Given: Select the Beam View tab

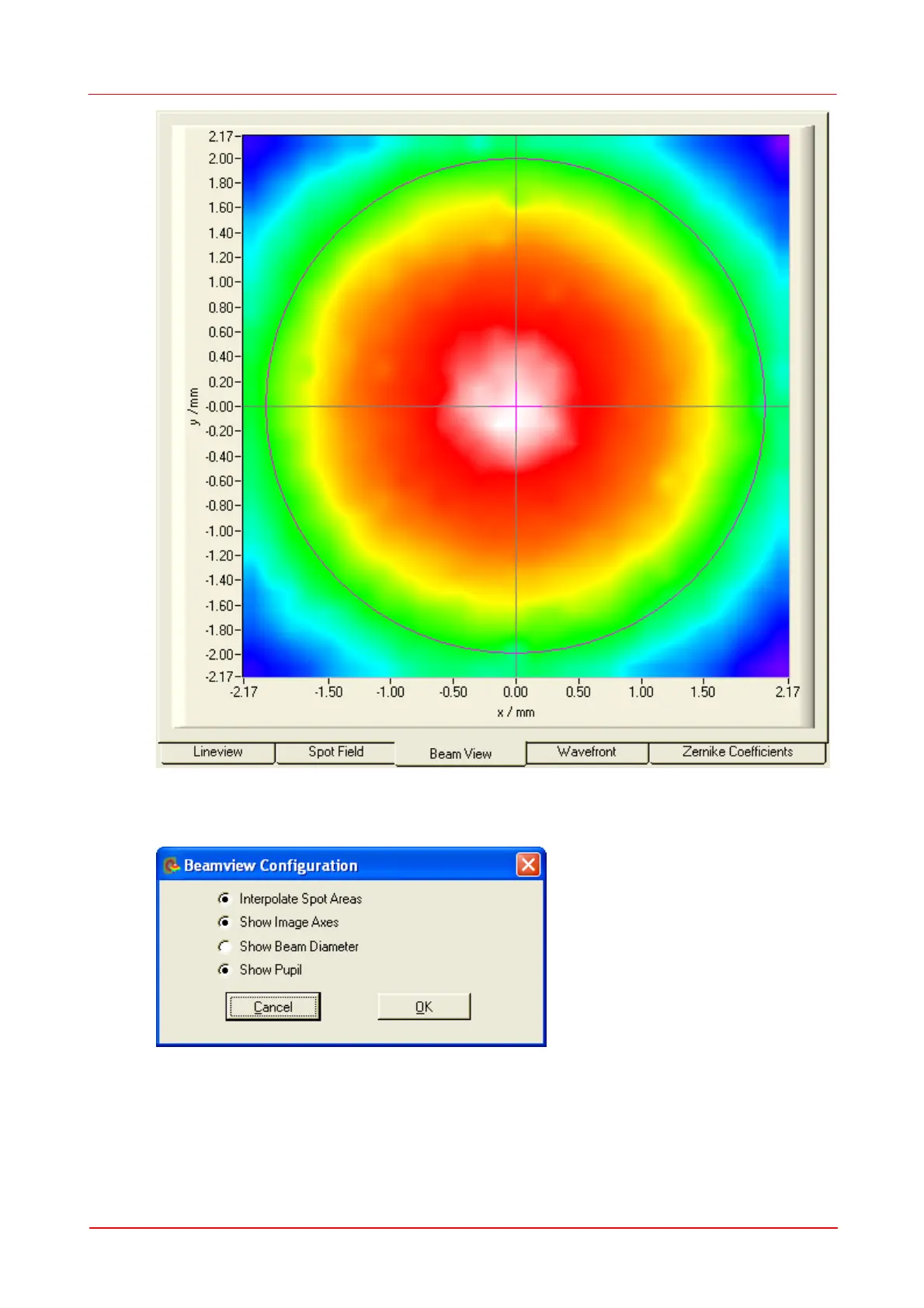Looking at the screenshot, I should pyautogui.click(x=460, y=753).
